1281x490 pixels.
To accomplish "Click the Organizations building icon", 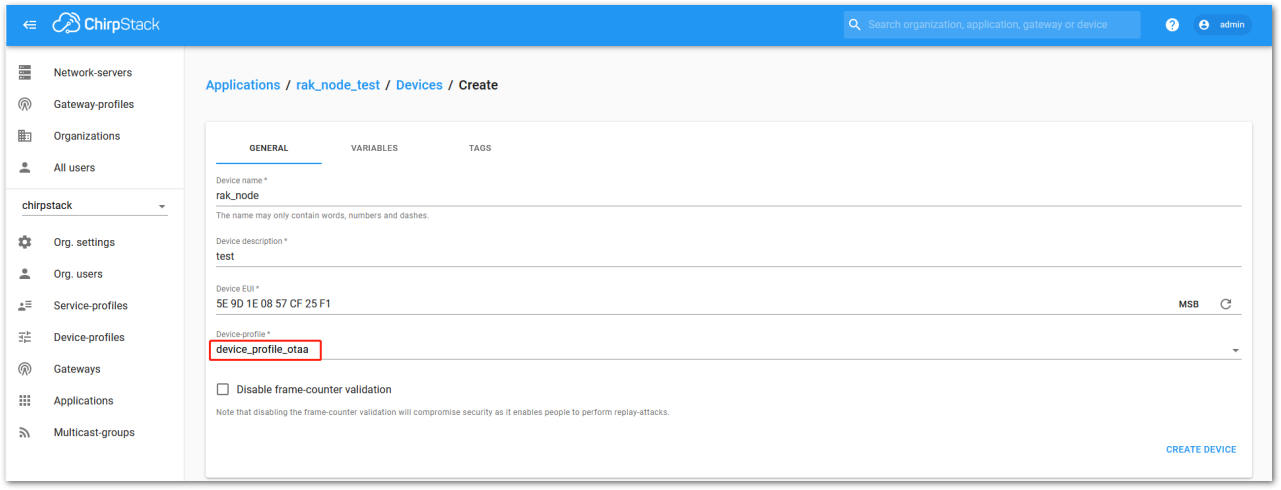I will 25,136.
